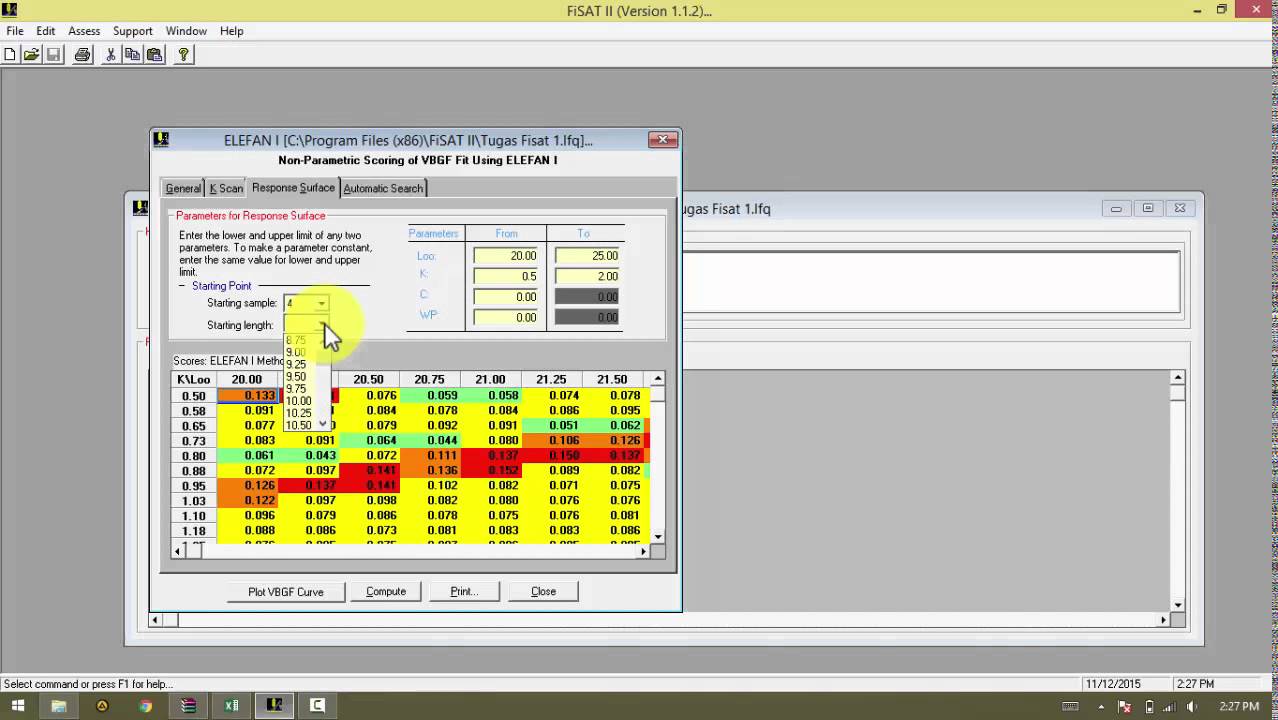Select 10.00 in starting length list
1278x720 pixels.
tap(298, 400)
